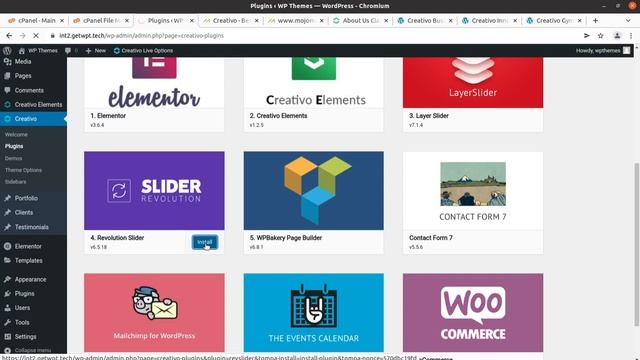Stop loading the page
This screenshot has width=640, height=360.
click(36, 36)
